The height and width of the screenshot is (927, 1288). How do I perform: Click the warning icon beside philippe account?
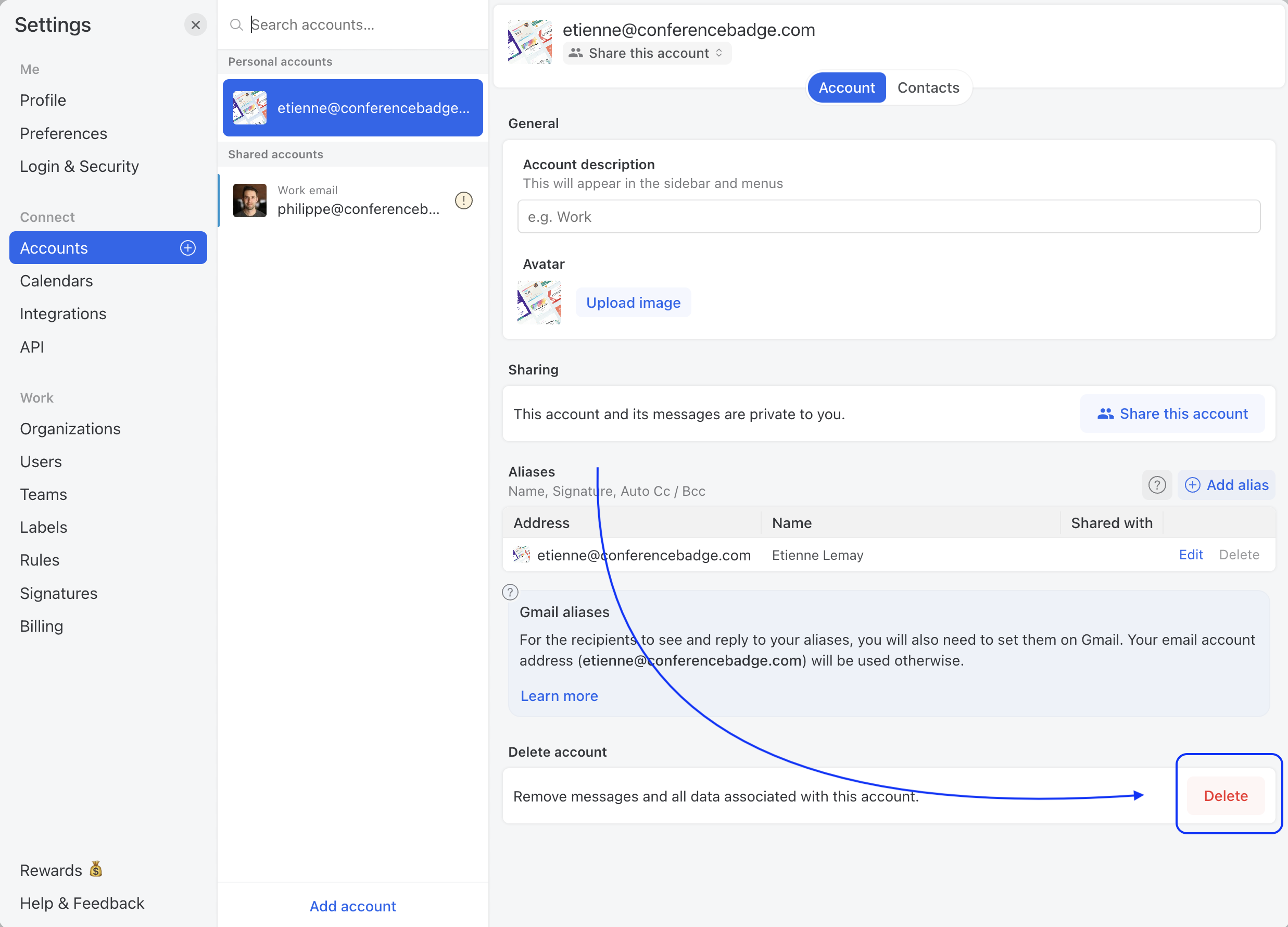pyautogui.click(x=463, y=201)
